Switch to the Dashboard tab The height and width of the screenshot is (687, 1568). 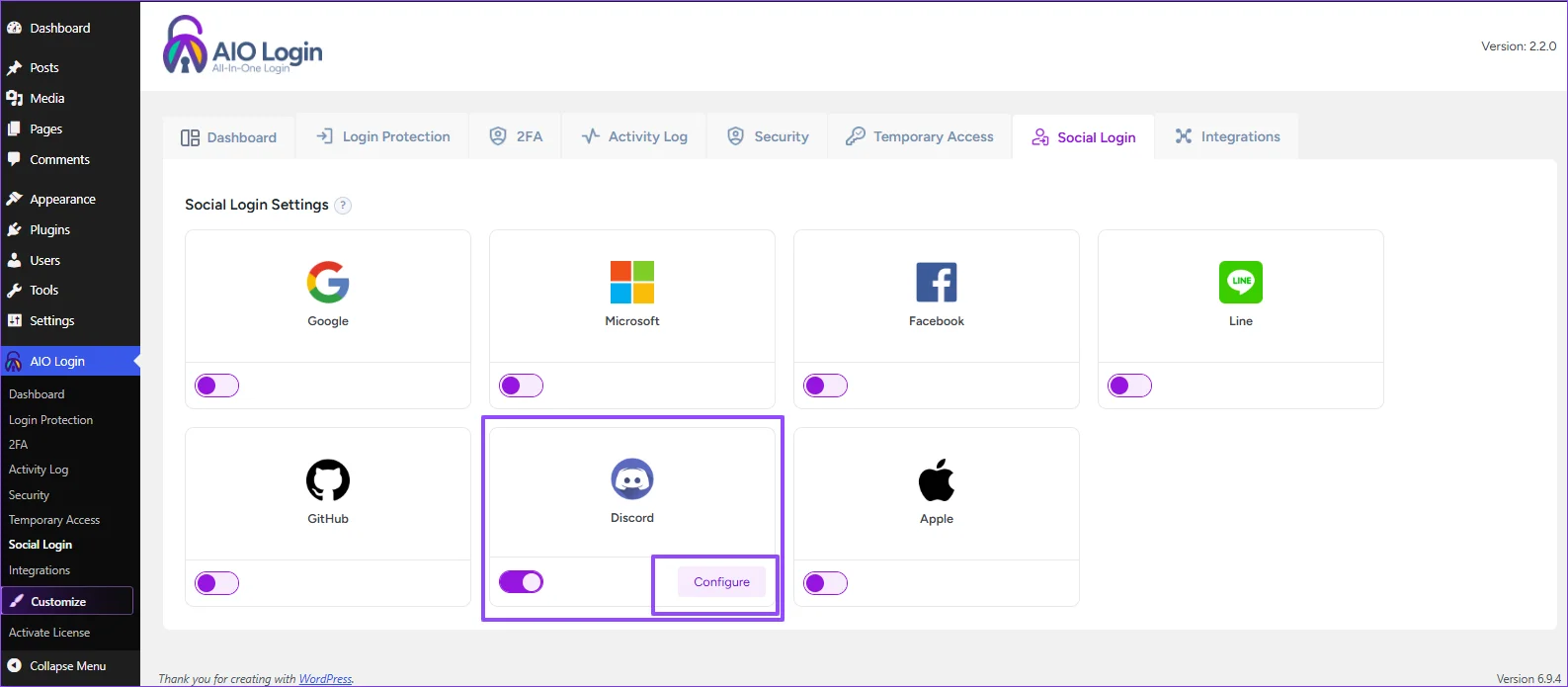tap(229, 137)
